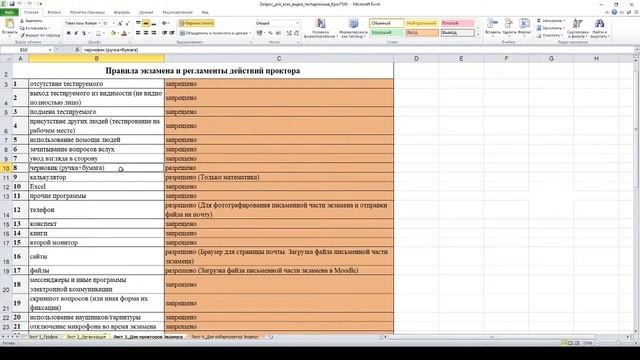Image resolution: width=640 pixels, height=360 pixels.
Task: Toggle Bold formatting button
Action: click(x=69, y=33)
